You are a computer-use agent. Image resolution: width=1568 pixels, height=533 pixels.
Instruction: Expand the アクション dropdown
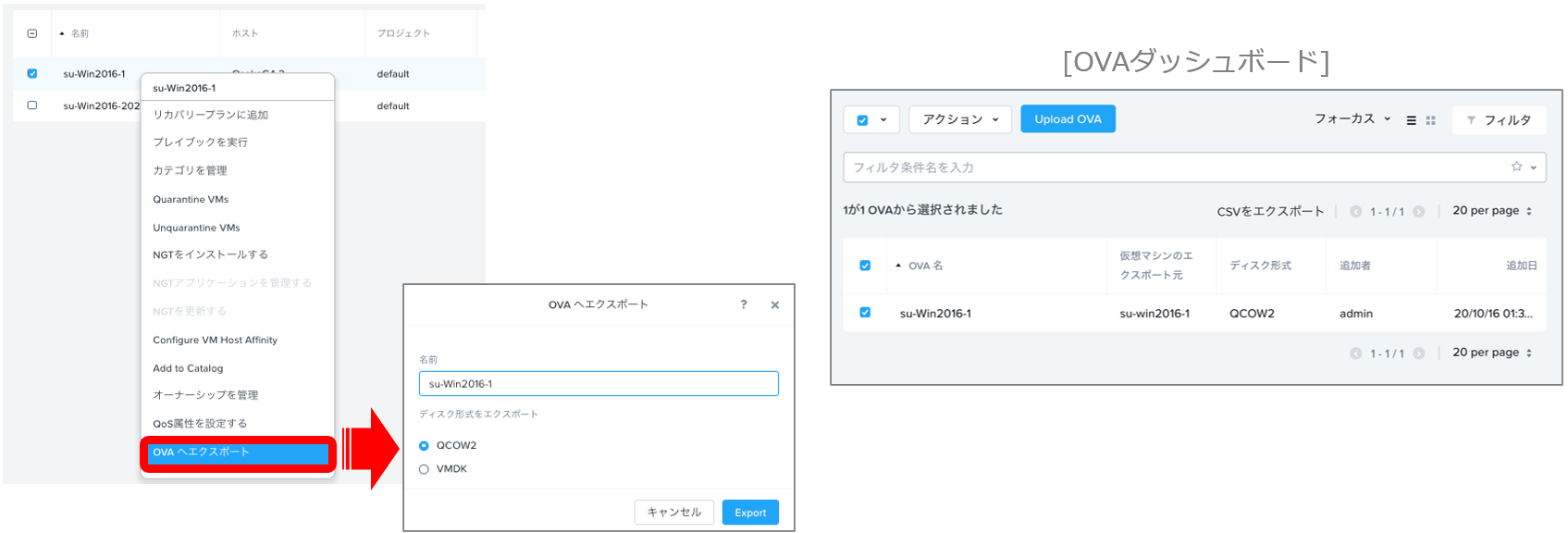(x=959, y=119)
